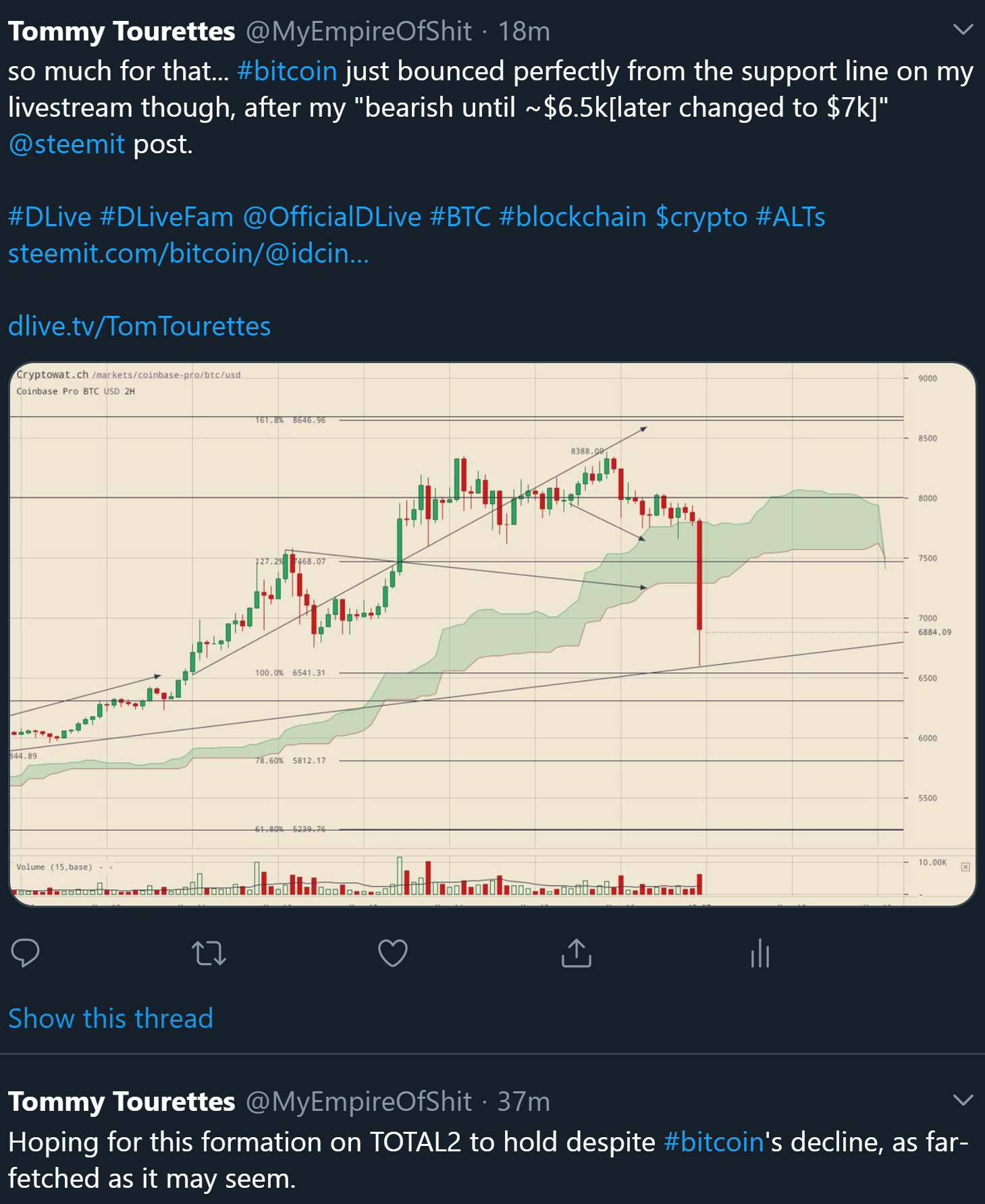
Task: Open the @OfficialDLive profile mention
Action: 331,217
